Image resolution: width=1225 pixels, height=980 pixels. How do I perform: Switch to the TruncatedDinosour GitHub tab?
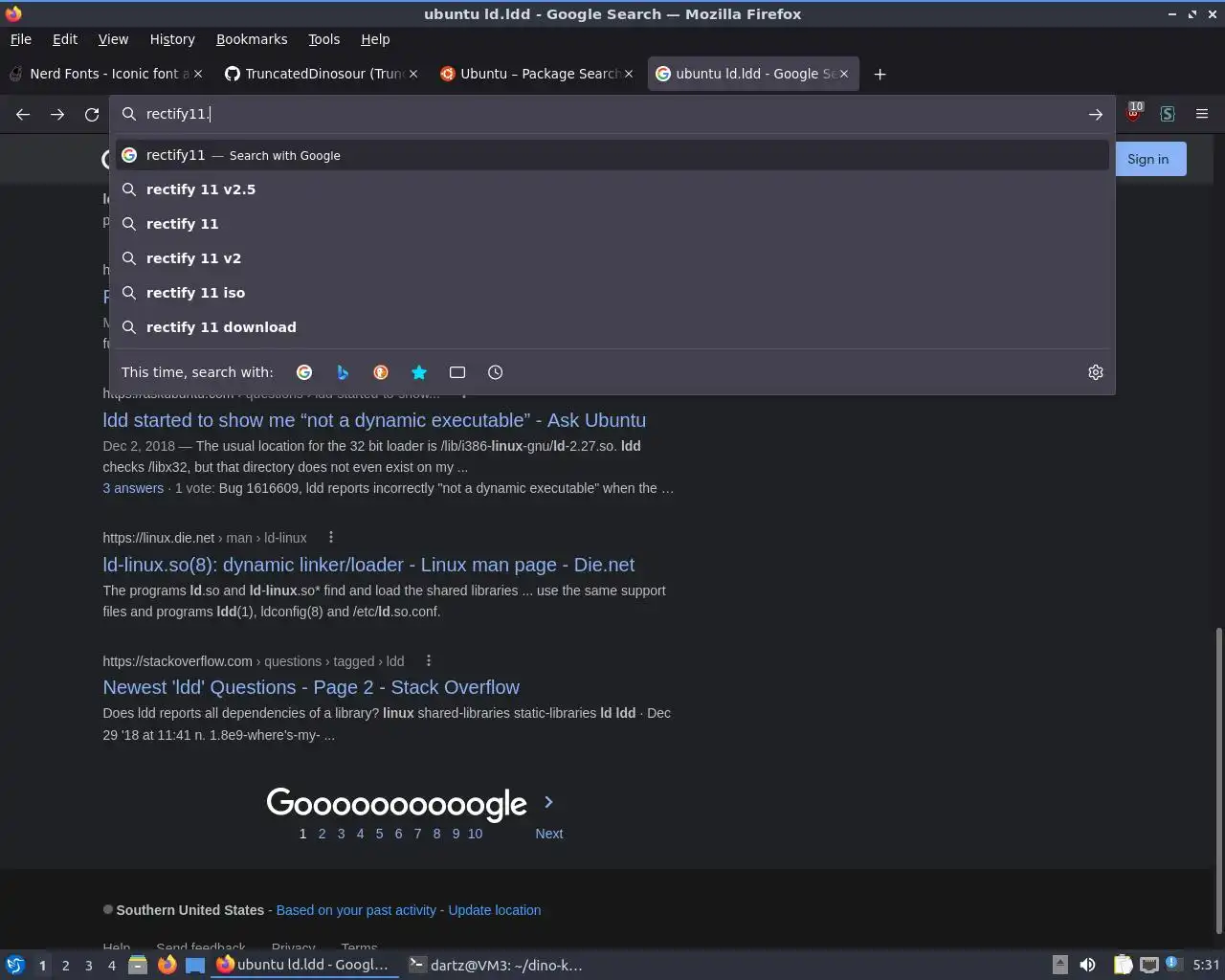click(x=323, y=74)
